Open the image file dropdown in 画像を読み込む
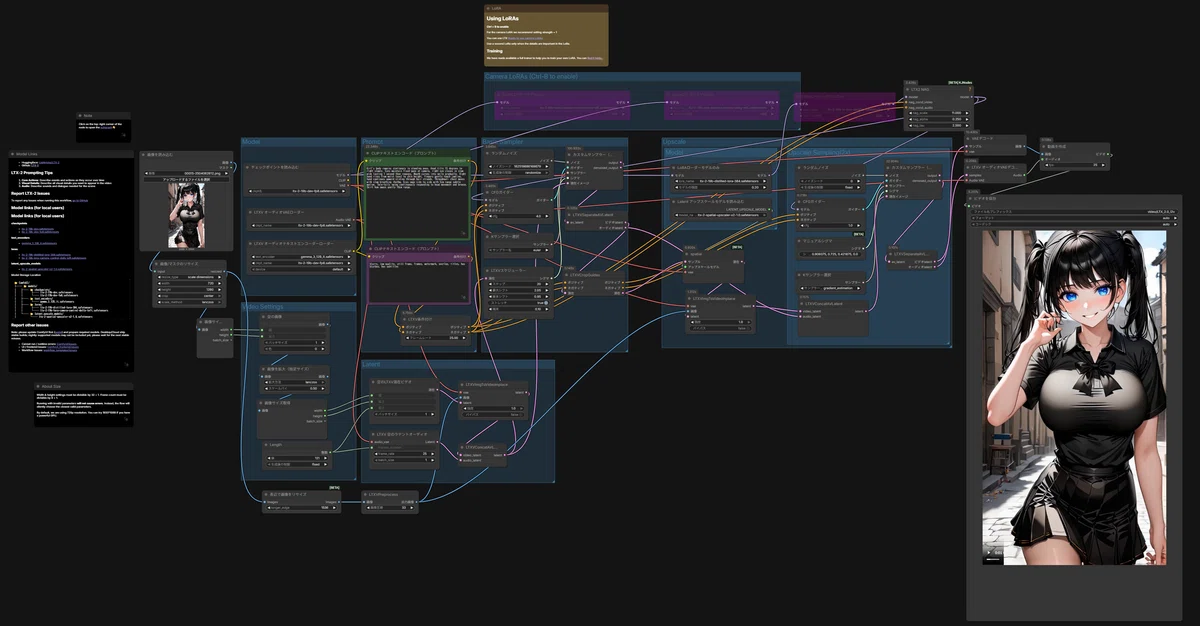The width and height of the screenshot is (1200, 626). pyautogui.click(x=186, y=173)
